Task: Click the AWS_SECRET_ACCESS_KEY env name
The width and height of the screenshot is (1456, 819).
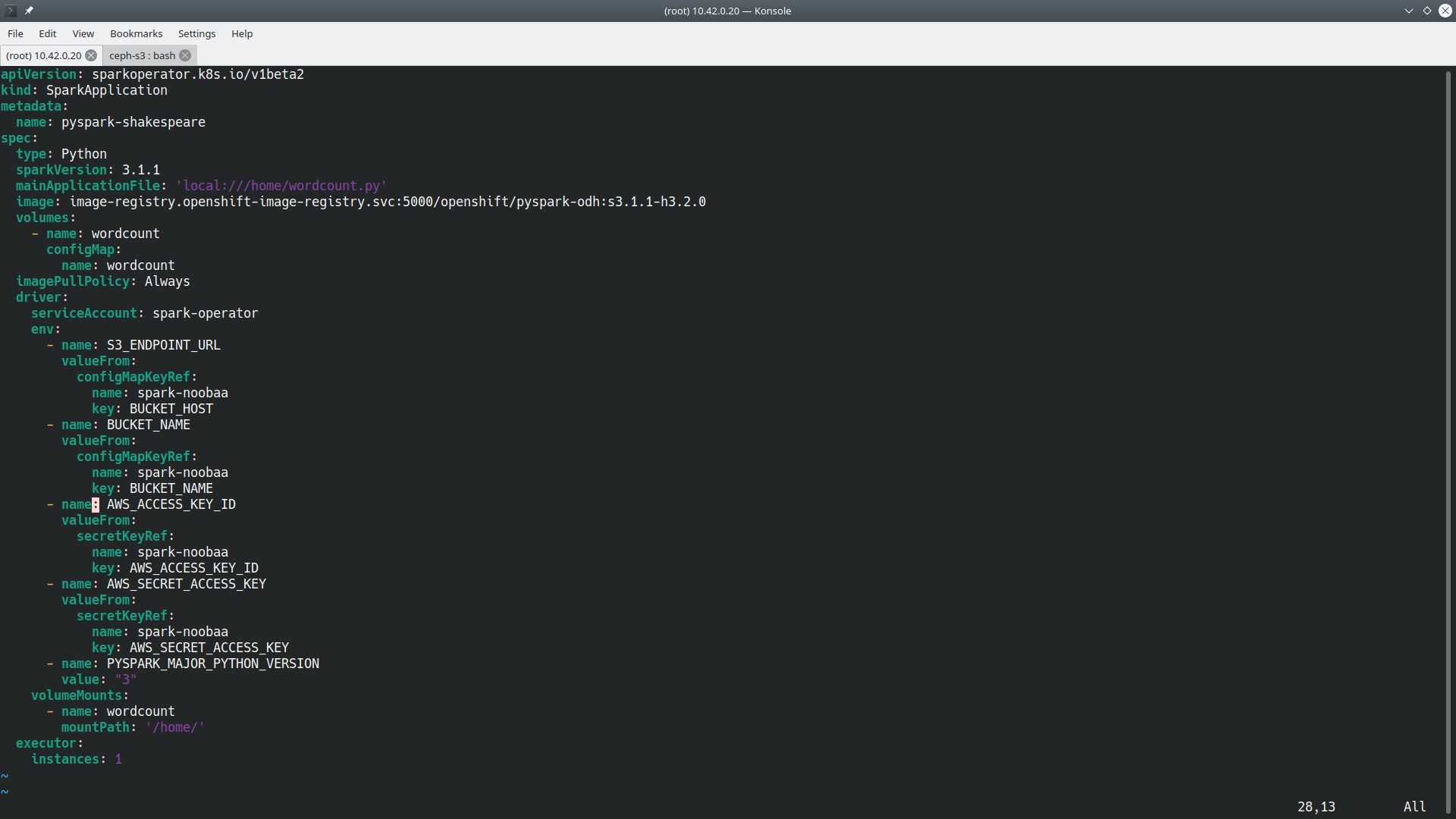Action: click(186, 584)
